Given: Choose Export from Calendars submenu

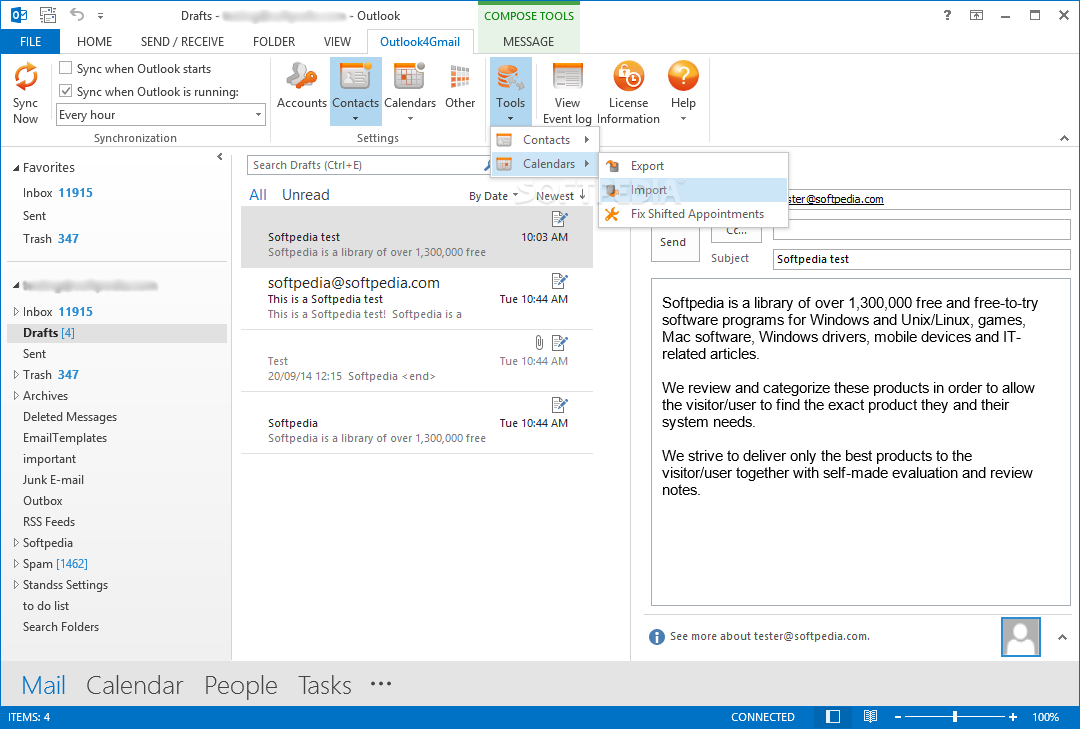Looking at the screenshot, I should [x=694, y=166].
